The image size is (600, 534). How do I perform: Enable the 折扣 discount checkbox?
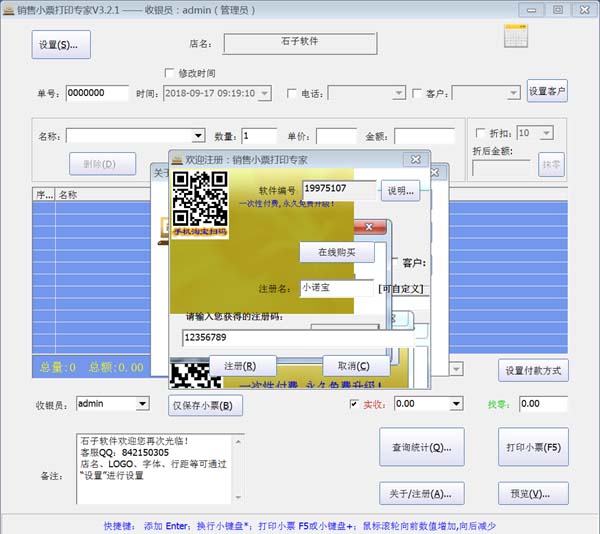(x=480, y=133)
